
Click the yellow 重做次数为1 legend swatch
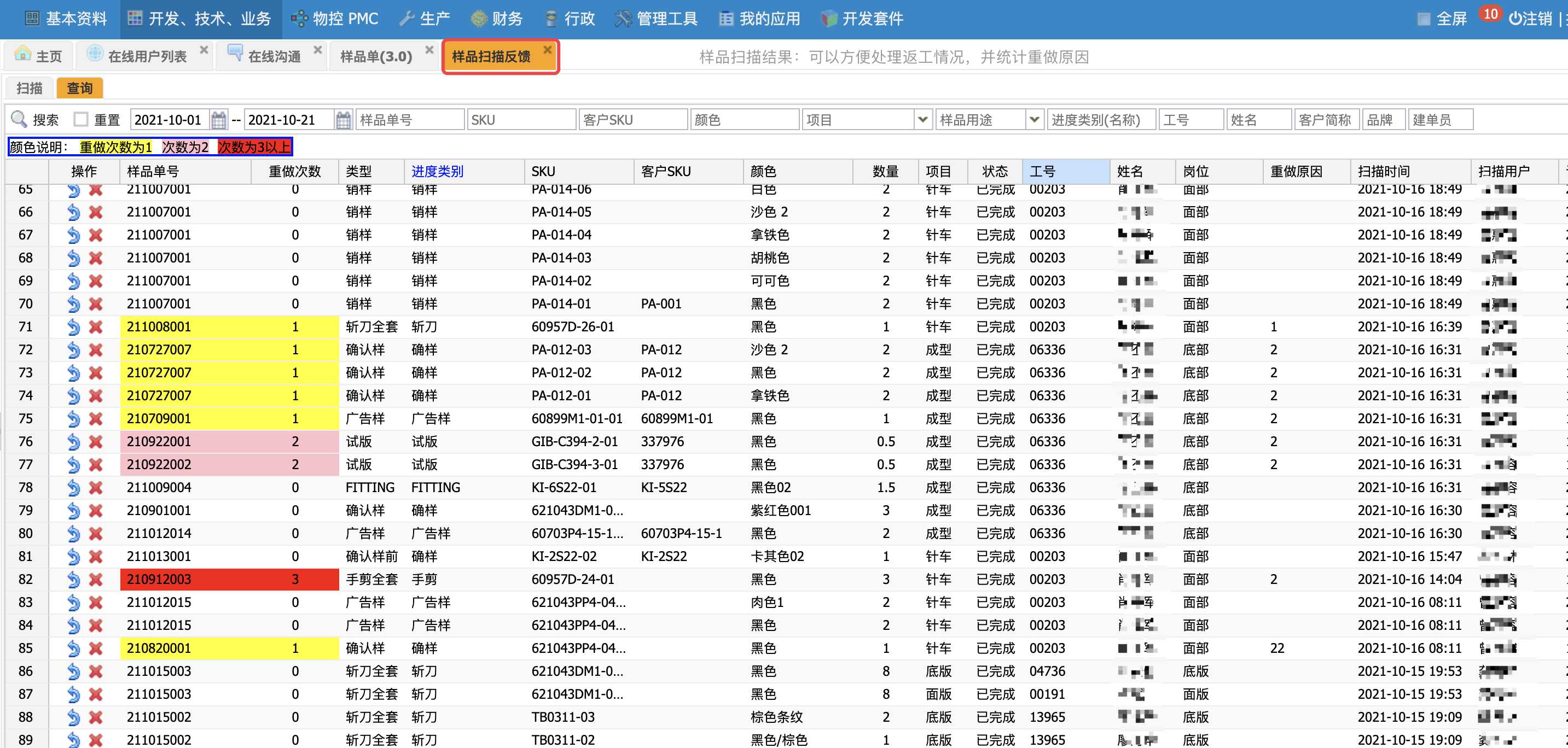point(115,147)
